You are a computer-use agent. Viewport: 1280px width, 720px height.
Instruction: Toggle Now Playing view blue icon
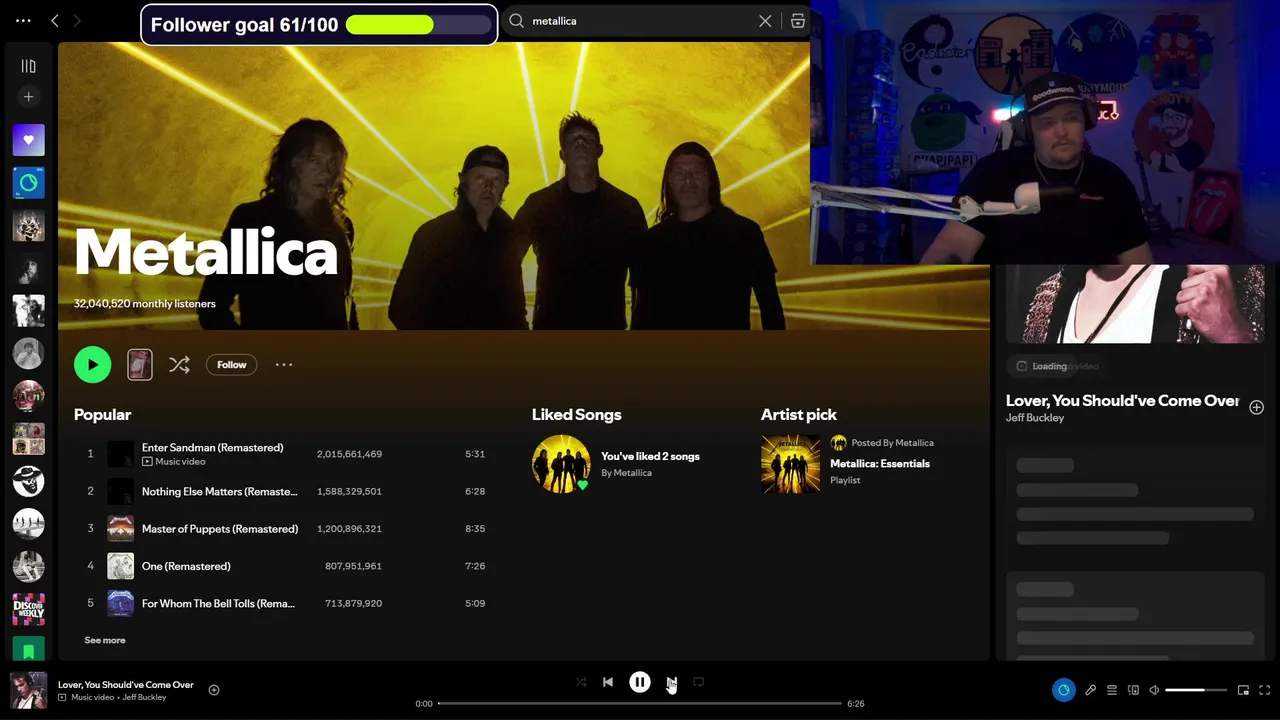(x=1063, y=690)
